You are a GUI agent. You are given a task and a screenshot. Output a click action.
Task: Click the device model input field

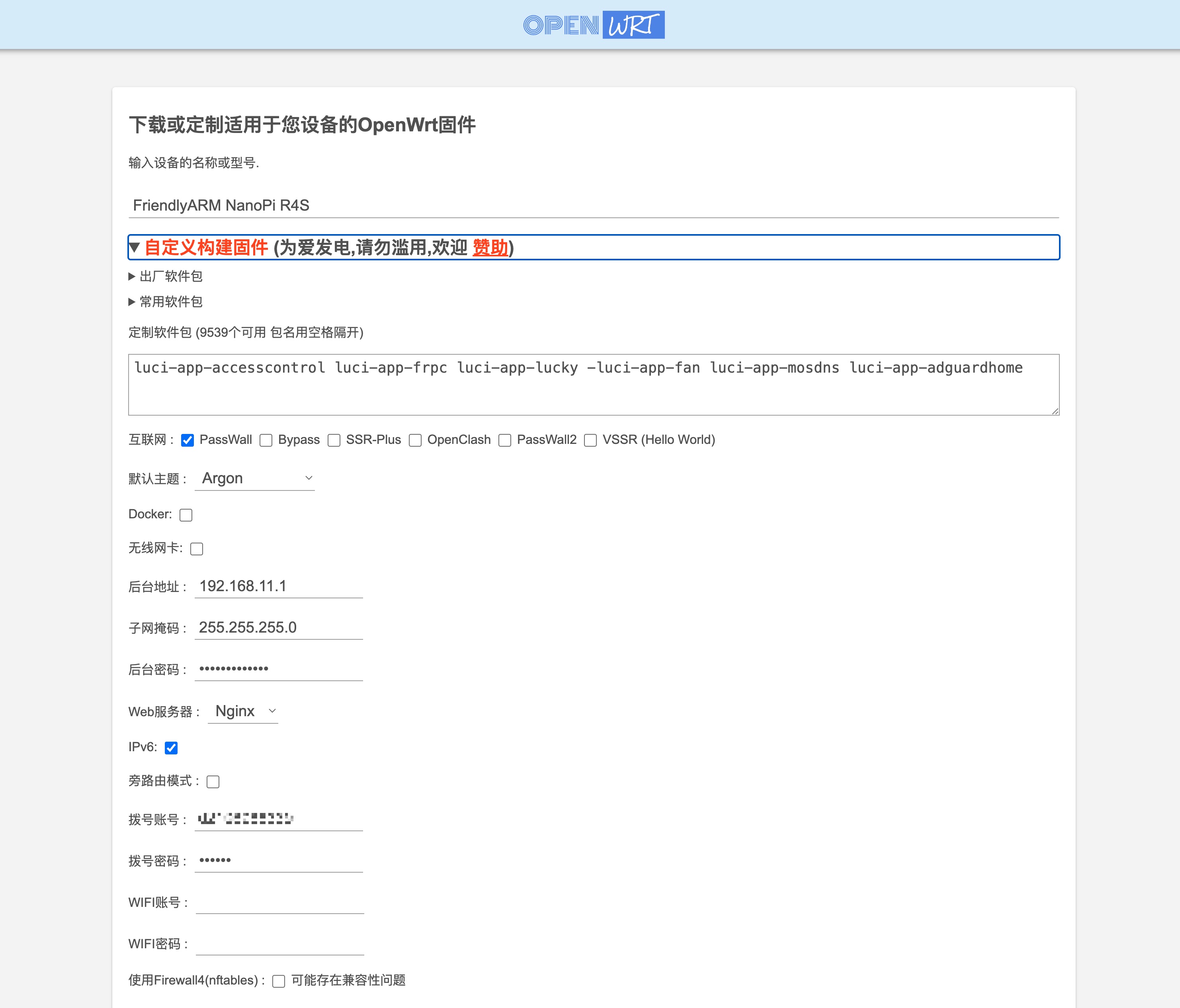point(594,205)
